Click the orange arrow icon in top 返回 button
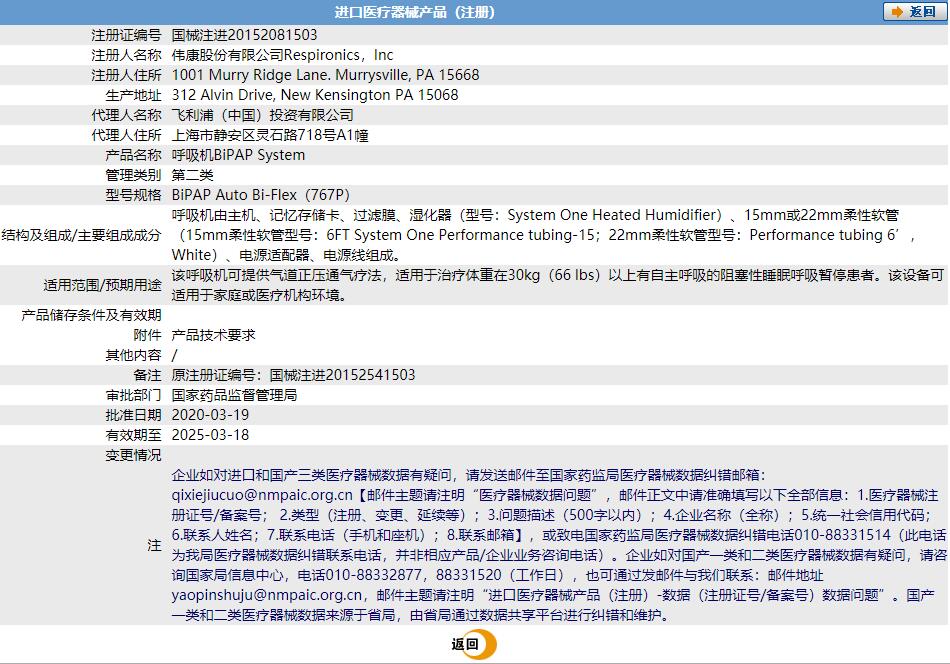Image resolution: width=950 pixels, height=664 pixels. click(897, 12)
